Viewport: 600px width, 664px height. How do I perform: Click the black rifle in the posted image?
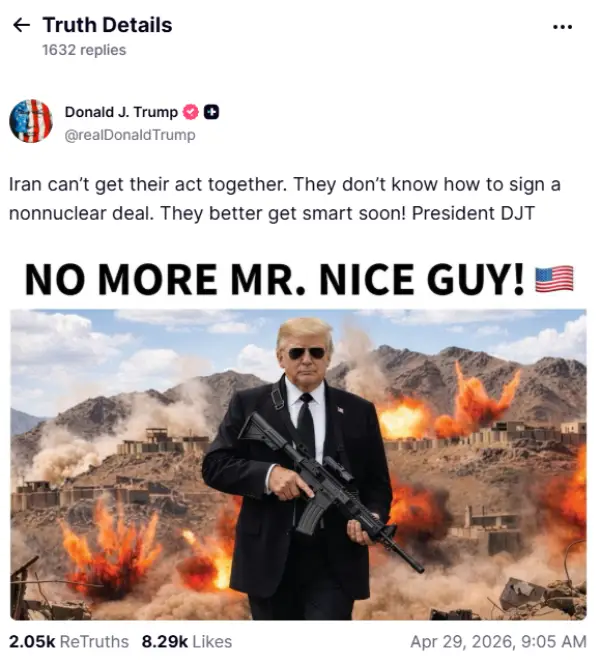pyautogui.click(x=331, y=489)
